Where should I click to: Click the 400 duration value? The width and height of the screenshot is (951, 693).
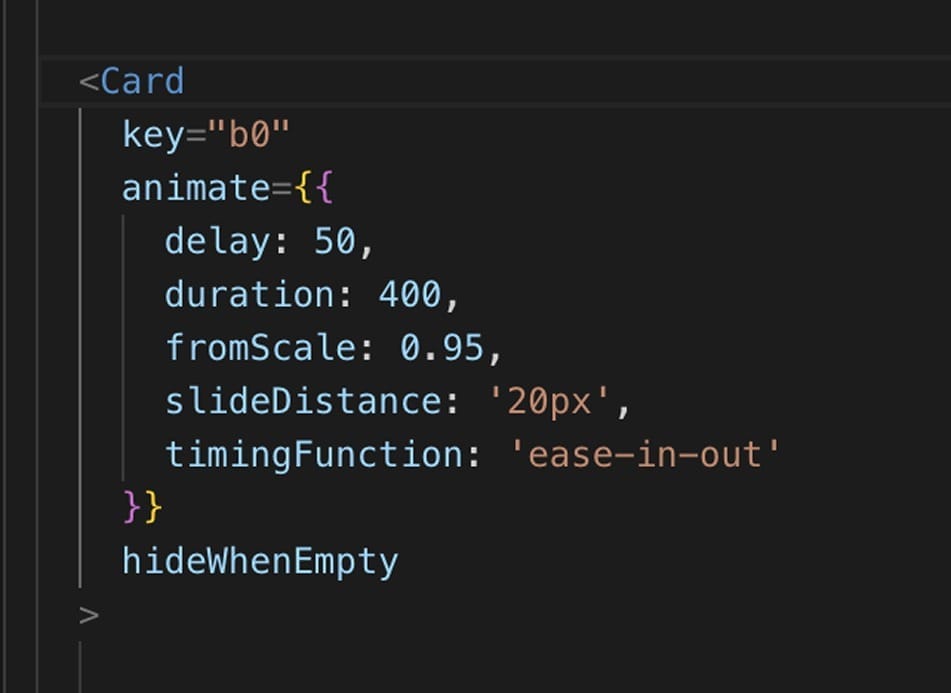[409, 295]
